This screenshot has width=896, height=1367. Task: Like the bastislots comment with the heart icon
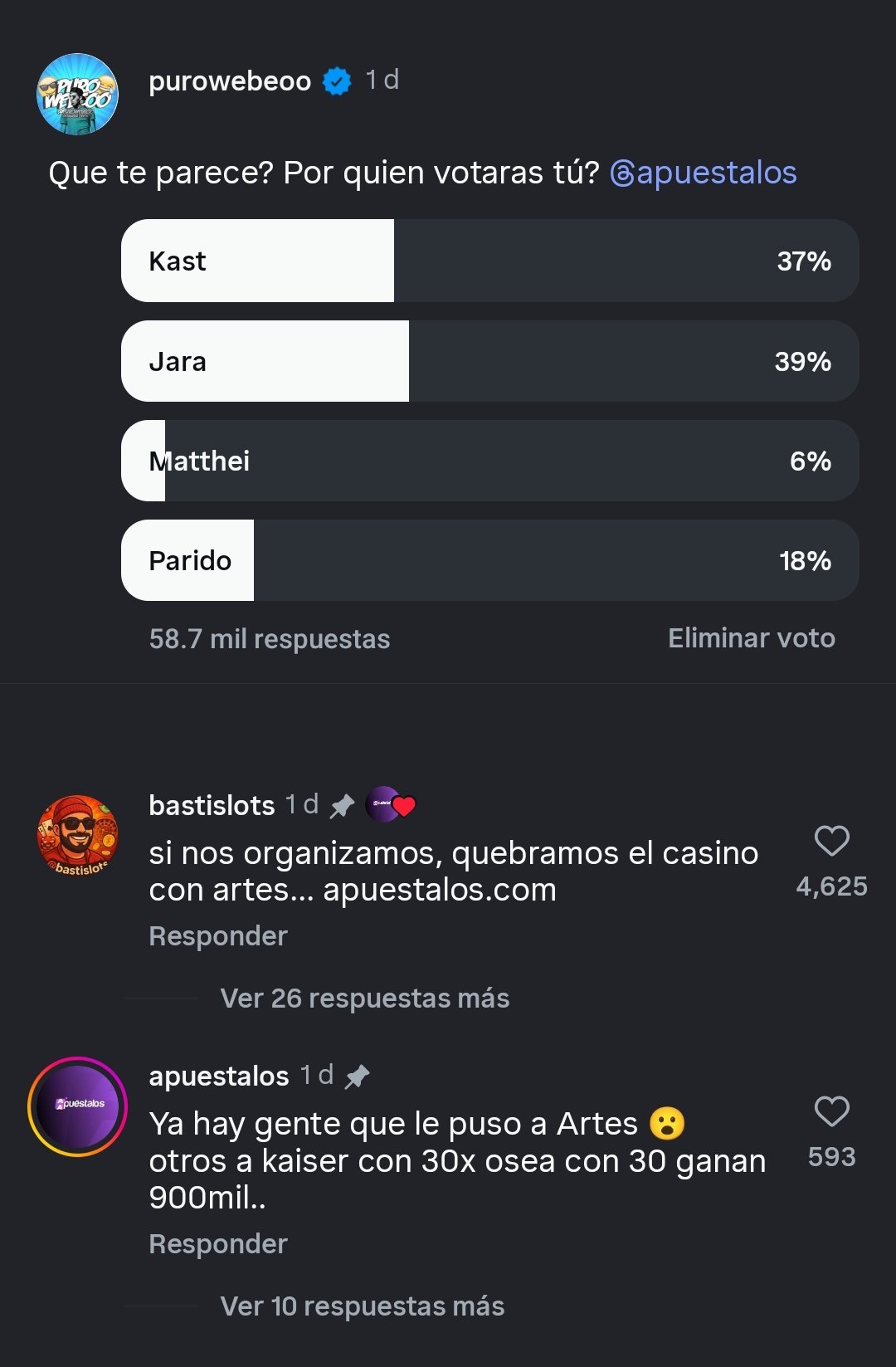click(x=831, y=841)
